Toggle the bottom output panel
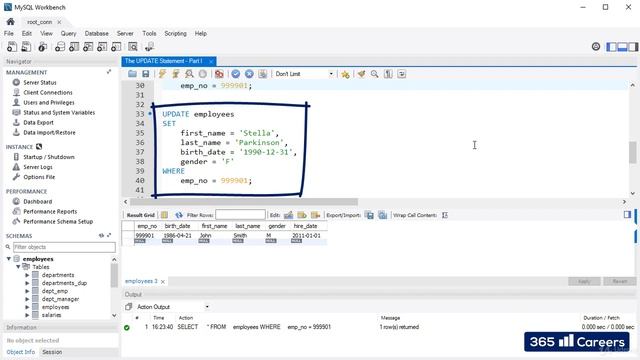The height and width of the screenshot is (360, 640). 622,47
